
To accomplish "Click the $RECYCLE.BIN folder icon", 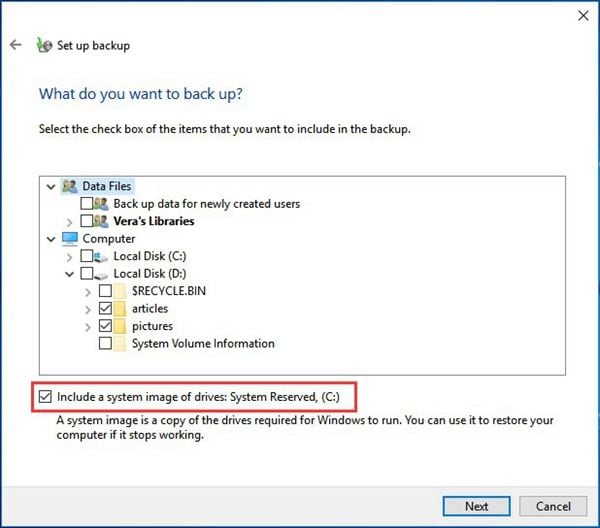I will [x=120, y=291].
